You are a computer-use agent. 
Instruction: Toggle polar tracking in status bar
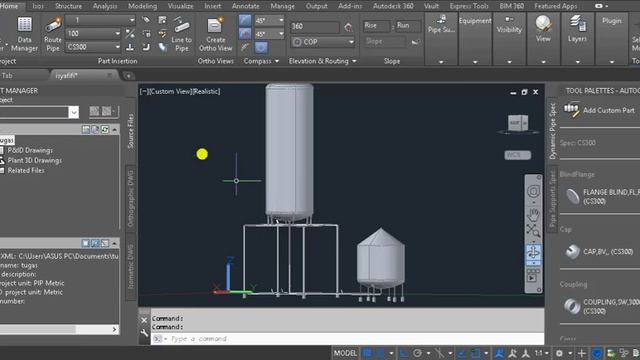tap(417, 353)
